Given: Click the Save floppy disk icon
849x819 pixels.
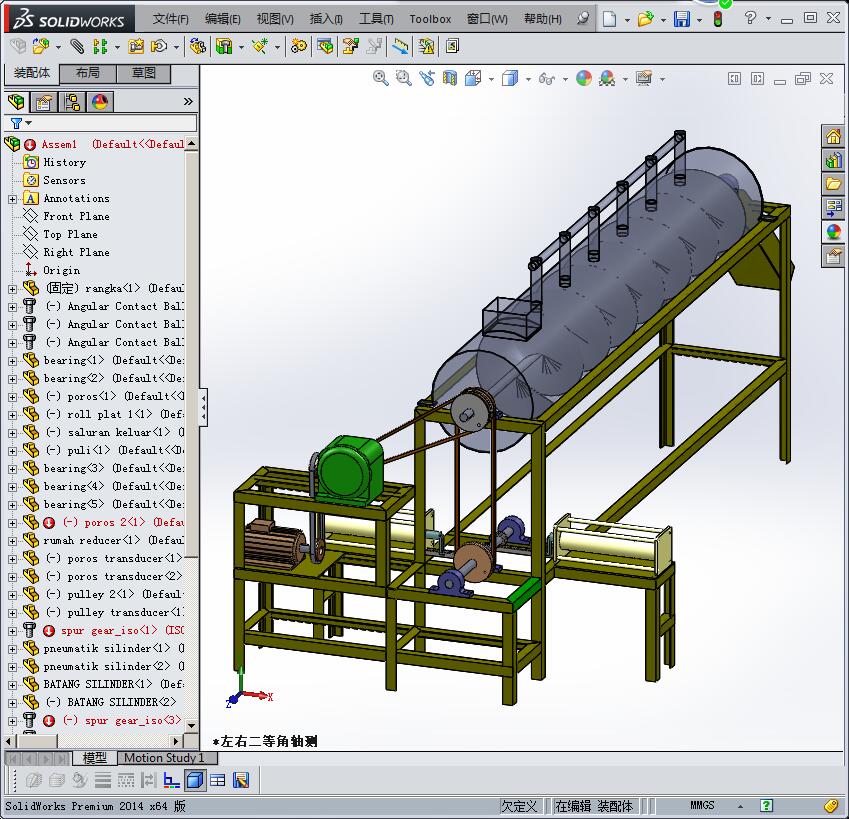Looking at the screenshot, I should pyautogui.click(x=681, y=19).
